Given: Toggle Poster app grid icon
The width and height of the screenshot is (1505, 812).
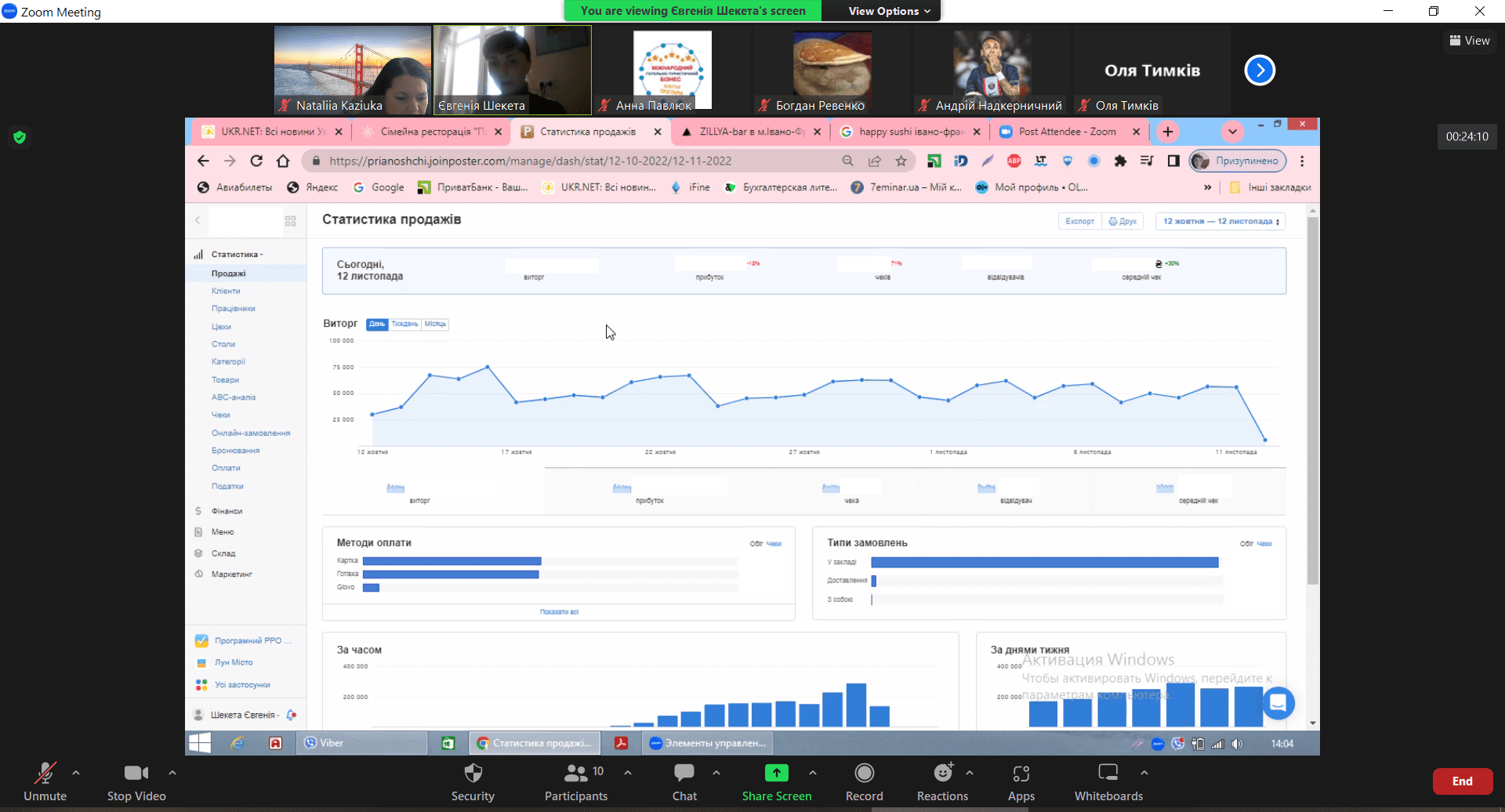Looking at the screenshot, I should [x=290, y=221].
